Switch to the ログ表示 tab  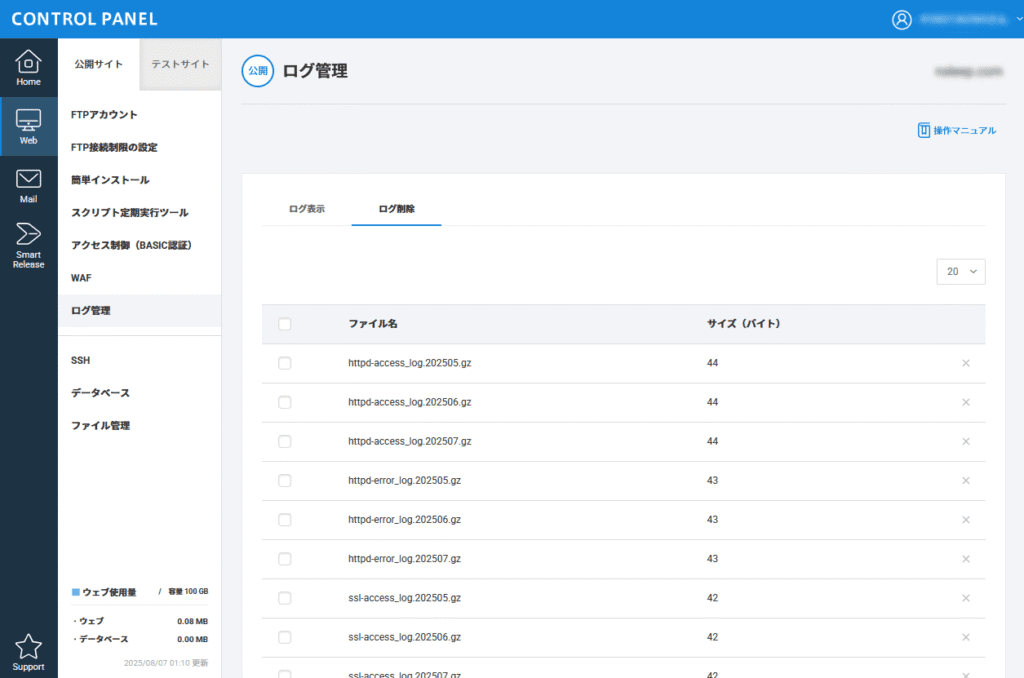pyautogui.click(x=306, y=209)
